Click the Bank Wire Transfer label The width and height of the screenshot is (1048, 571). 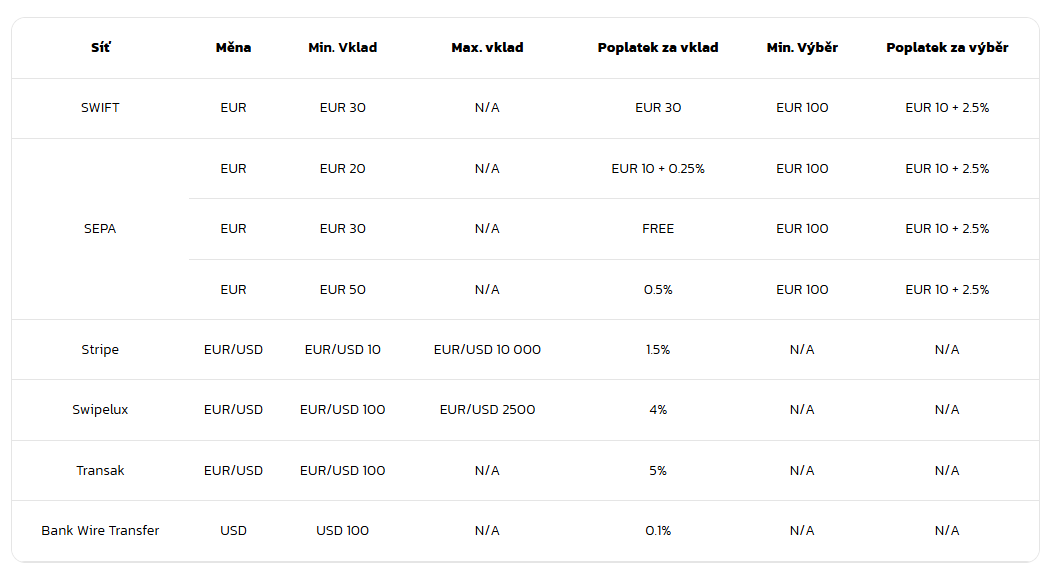100,531
